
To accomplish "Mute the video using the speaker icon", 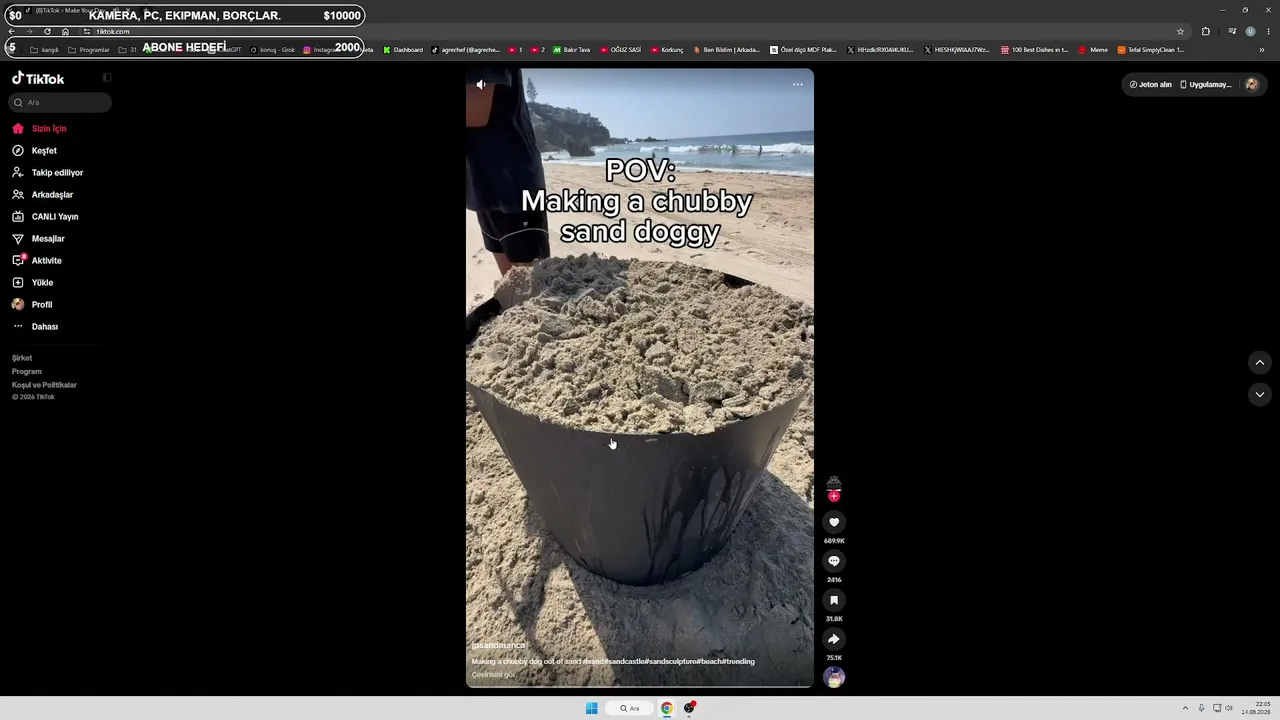I will [481, 85].
